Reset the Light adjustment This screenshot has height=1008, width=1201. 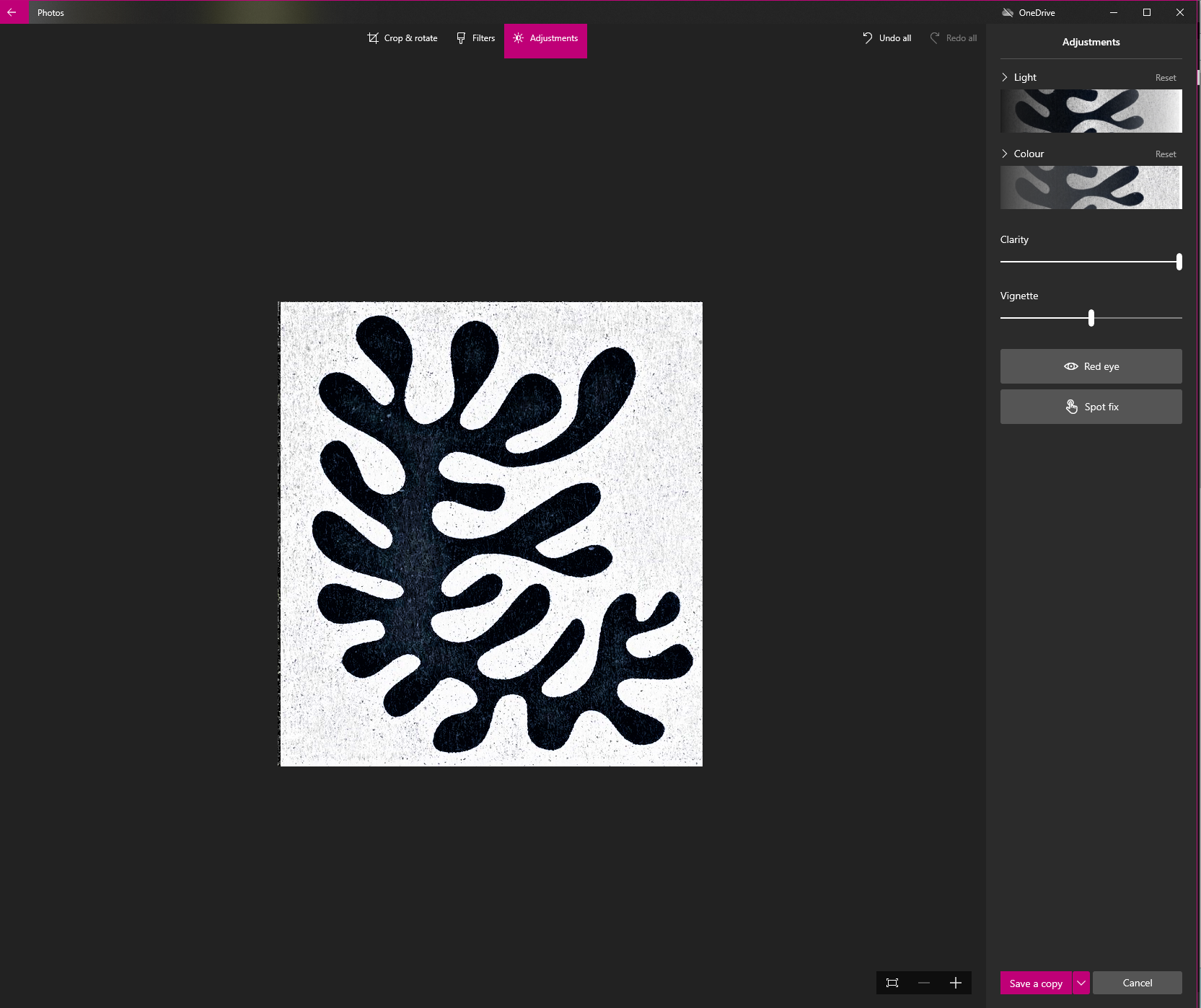(x=1166, y=78)
